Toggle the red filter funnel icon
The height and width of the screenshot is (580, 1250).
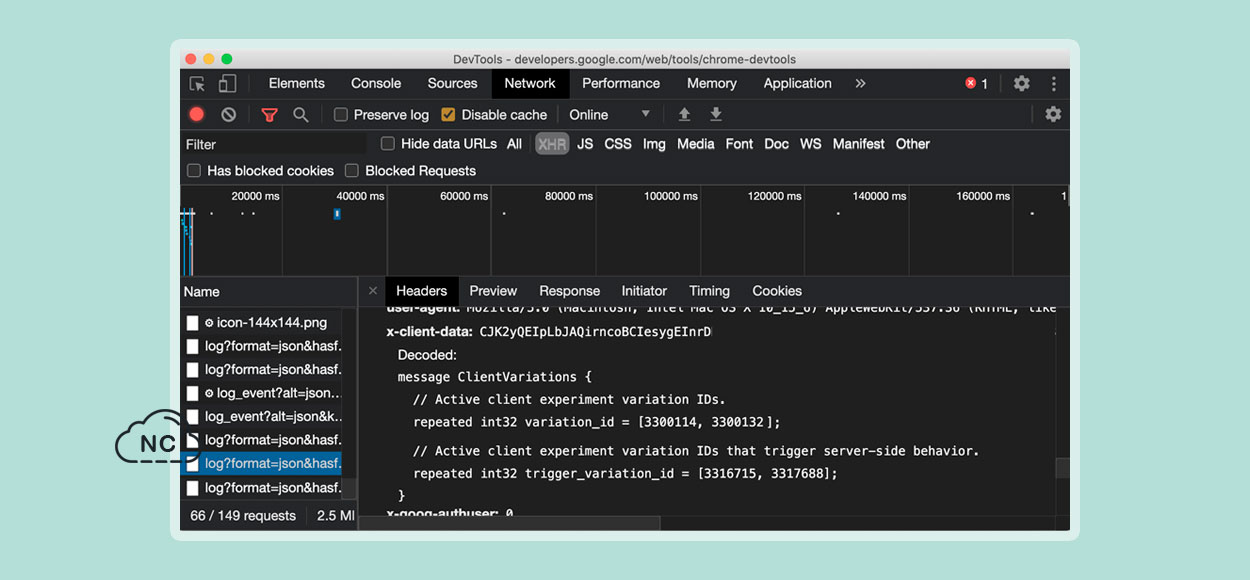coord(269,115)
